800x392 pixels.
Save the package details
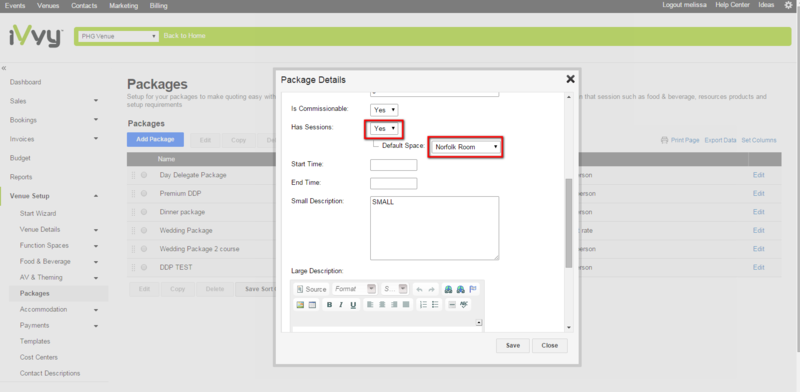[x=513, y=346]
